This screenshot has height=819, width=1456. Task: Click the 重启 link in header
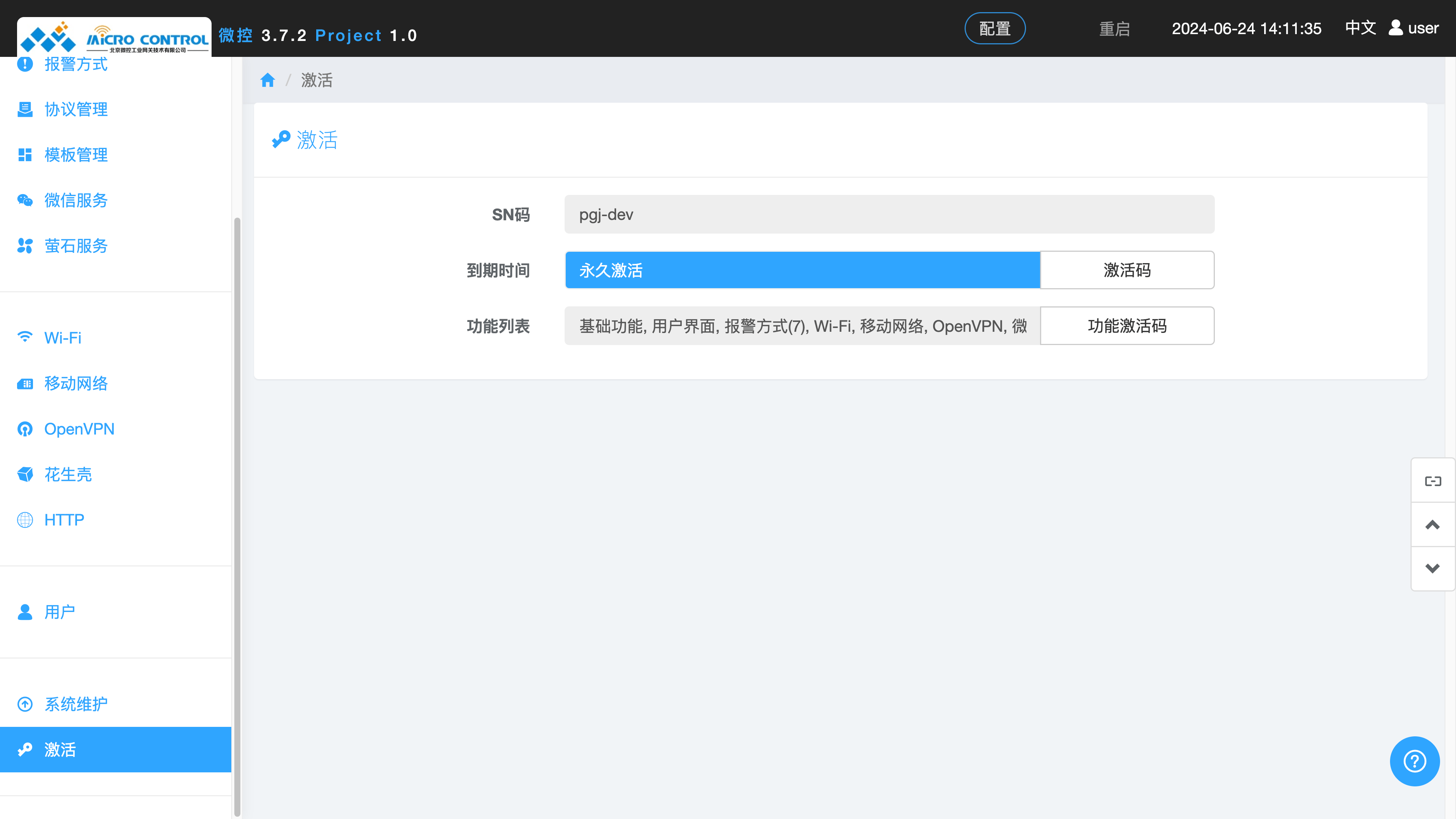1114,28
